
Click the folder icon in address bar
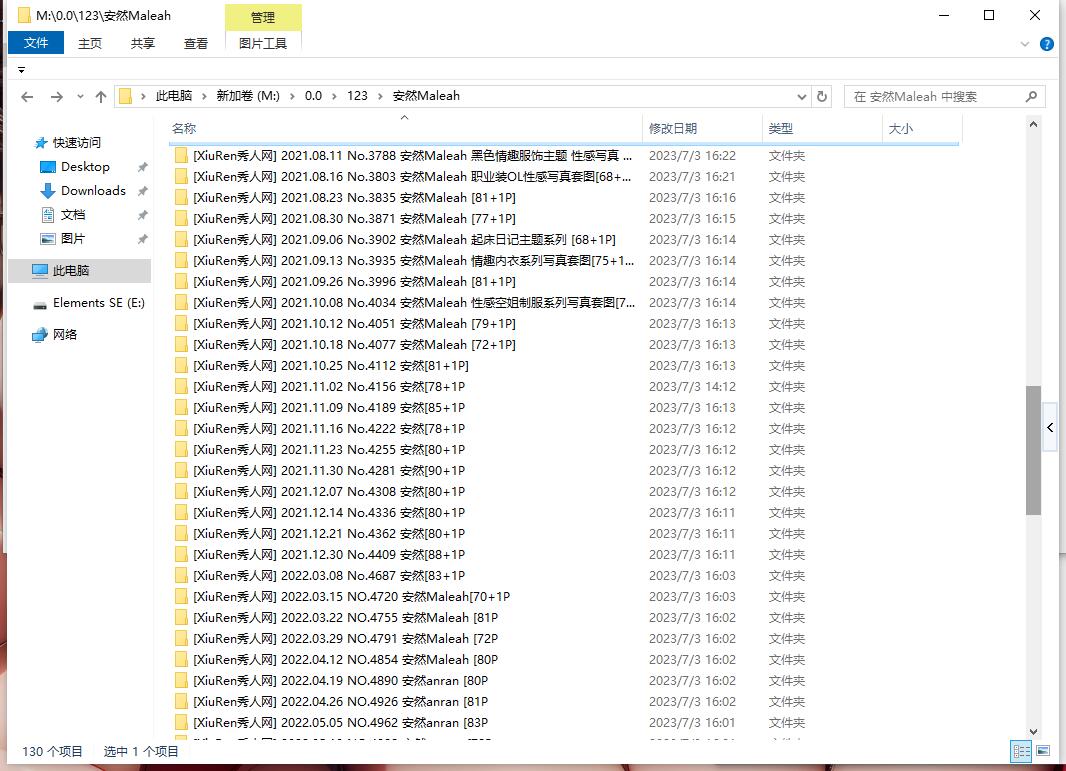point(125,96)
